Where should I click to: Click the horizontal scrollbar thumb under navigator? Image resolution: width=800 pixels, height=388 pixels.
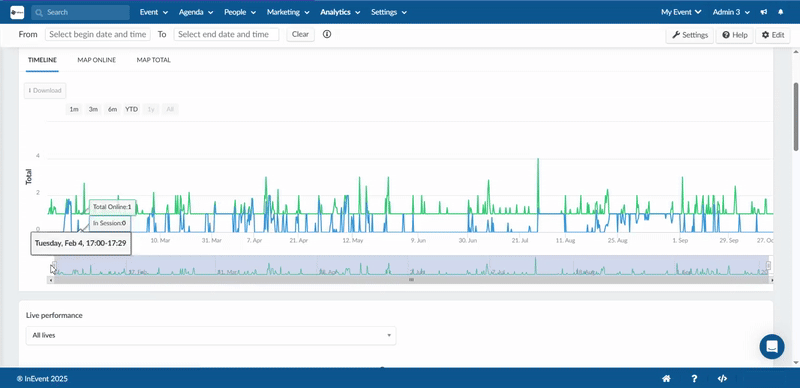pyautogui.click(x=411, y=280)
